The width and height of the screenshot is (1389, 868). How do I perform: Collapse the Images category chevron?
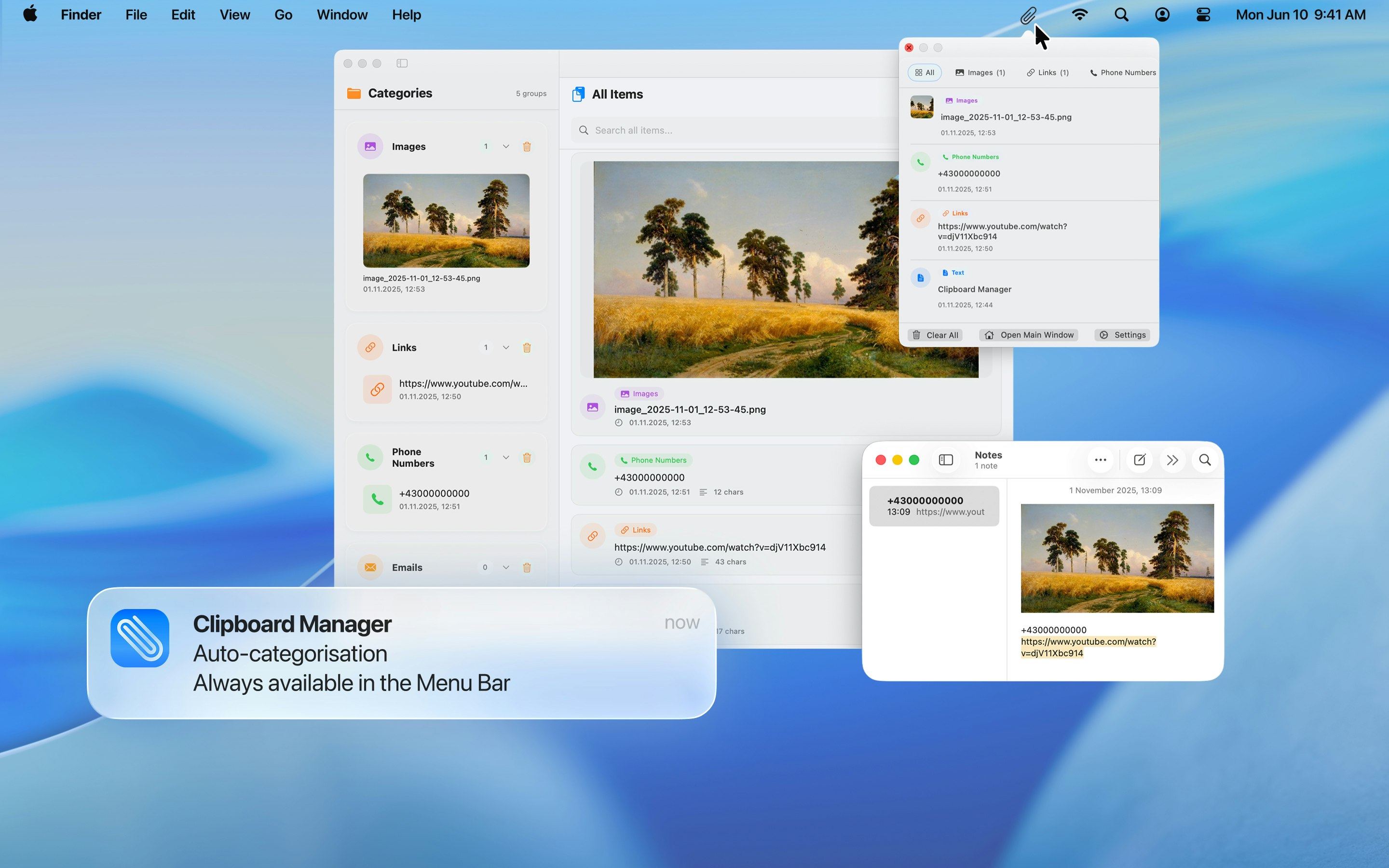(505, 147)
